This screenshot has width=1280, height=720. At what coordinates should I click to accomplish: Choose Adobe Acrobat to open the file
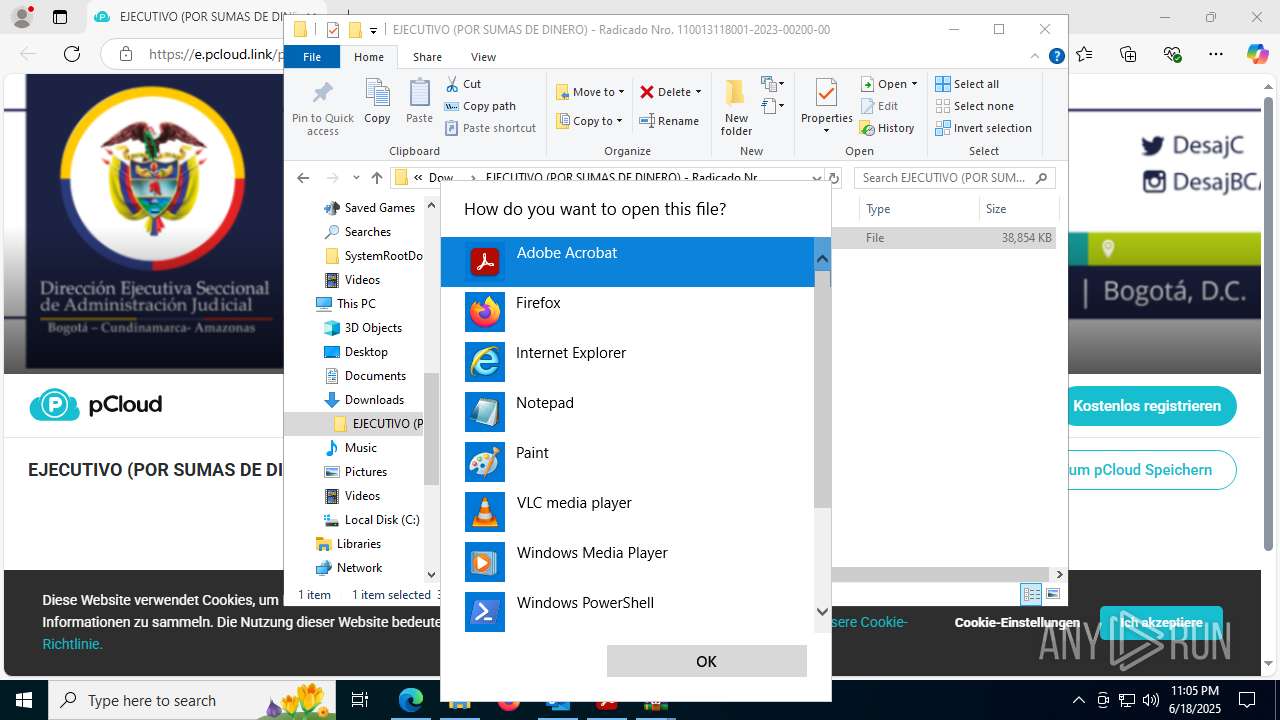[x=628, y=262]
